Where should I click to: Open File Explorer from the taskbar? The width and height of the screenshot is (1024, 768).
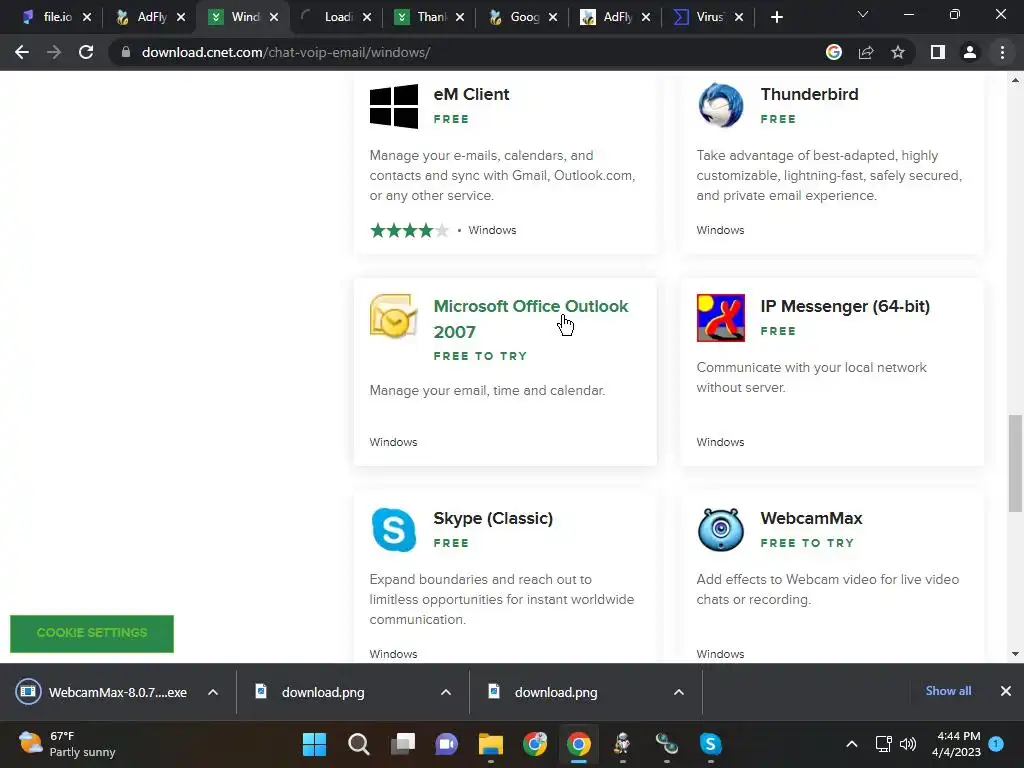click(490, 744)
